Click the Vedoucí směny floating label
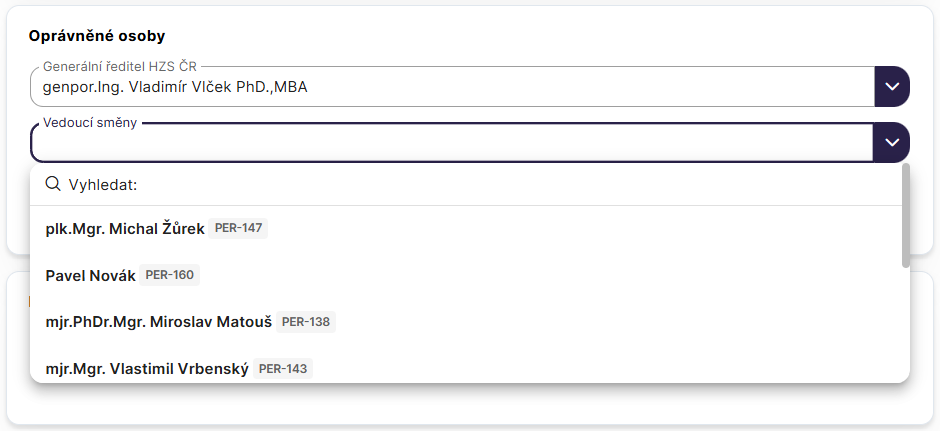Image resolution: width=940 pixels, height=431 pixels. [90, 122]
